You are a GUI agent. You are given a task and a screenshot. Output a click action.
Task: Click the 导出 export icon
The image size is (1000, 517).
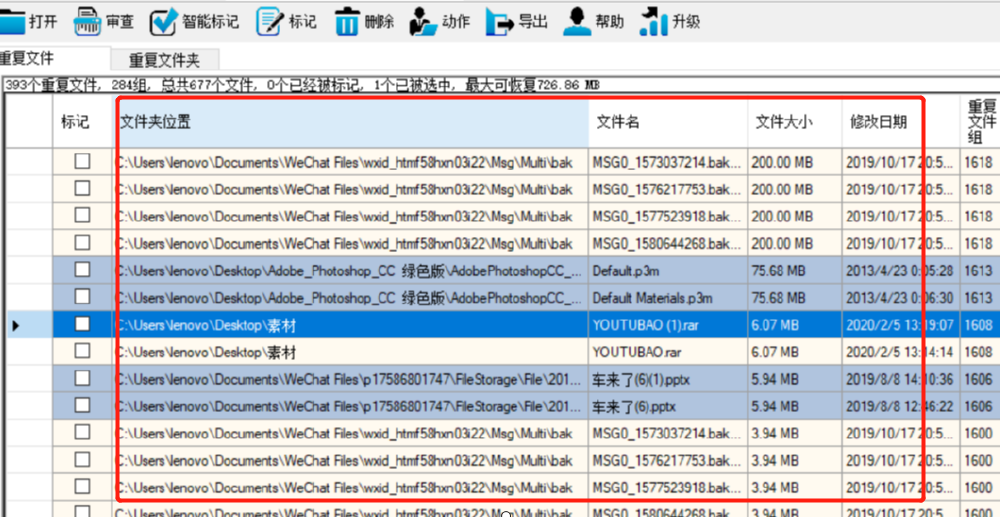coord(499,22)
